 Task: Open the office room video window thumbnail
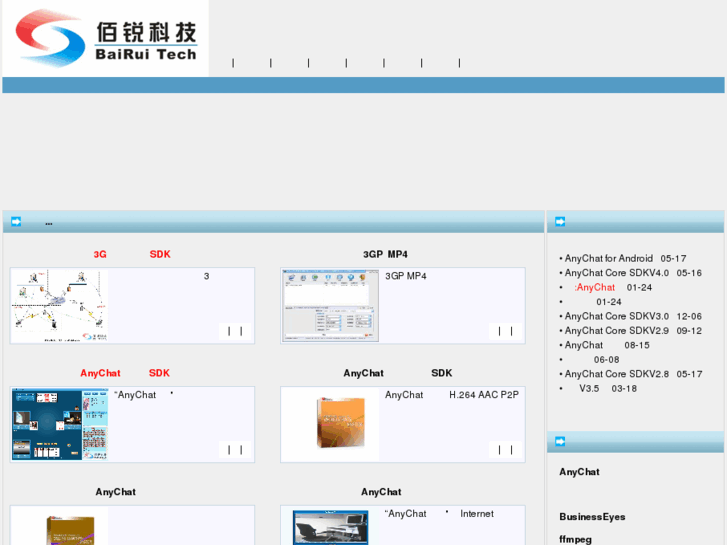331,527
